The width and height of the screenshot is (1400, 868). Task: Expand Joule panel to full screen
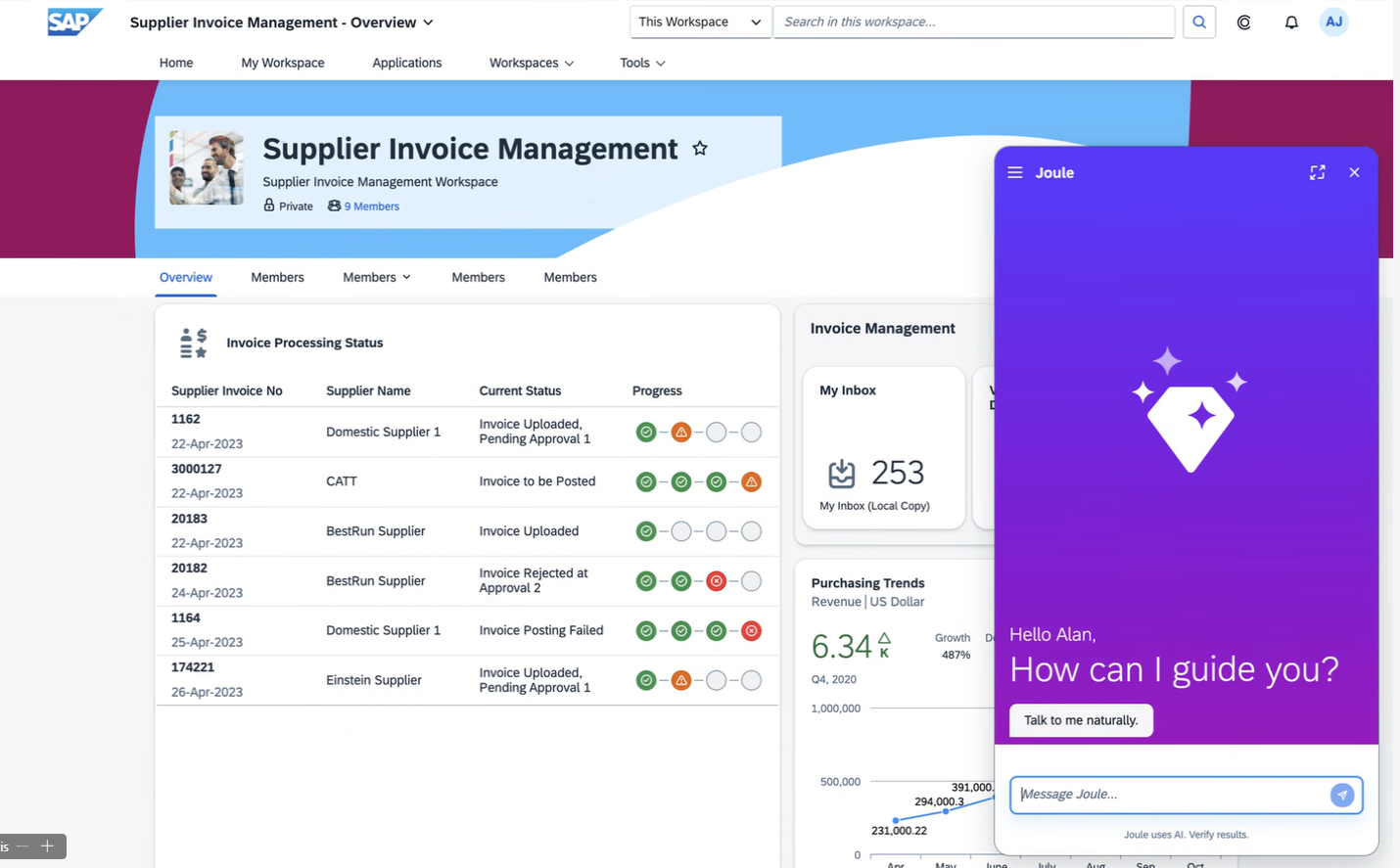(x=1317, y=172)
